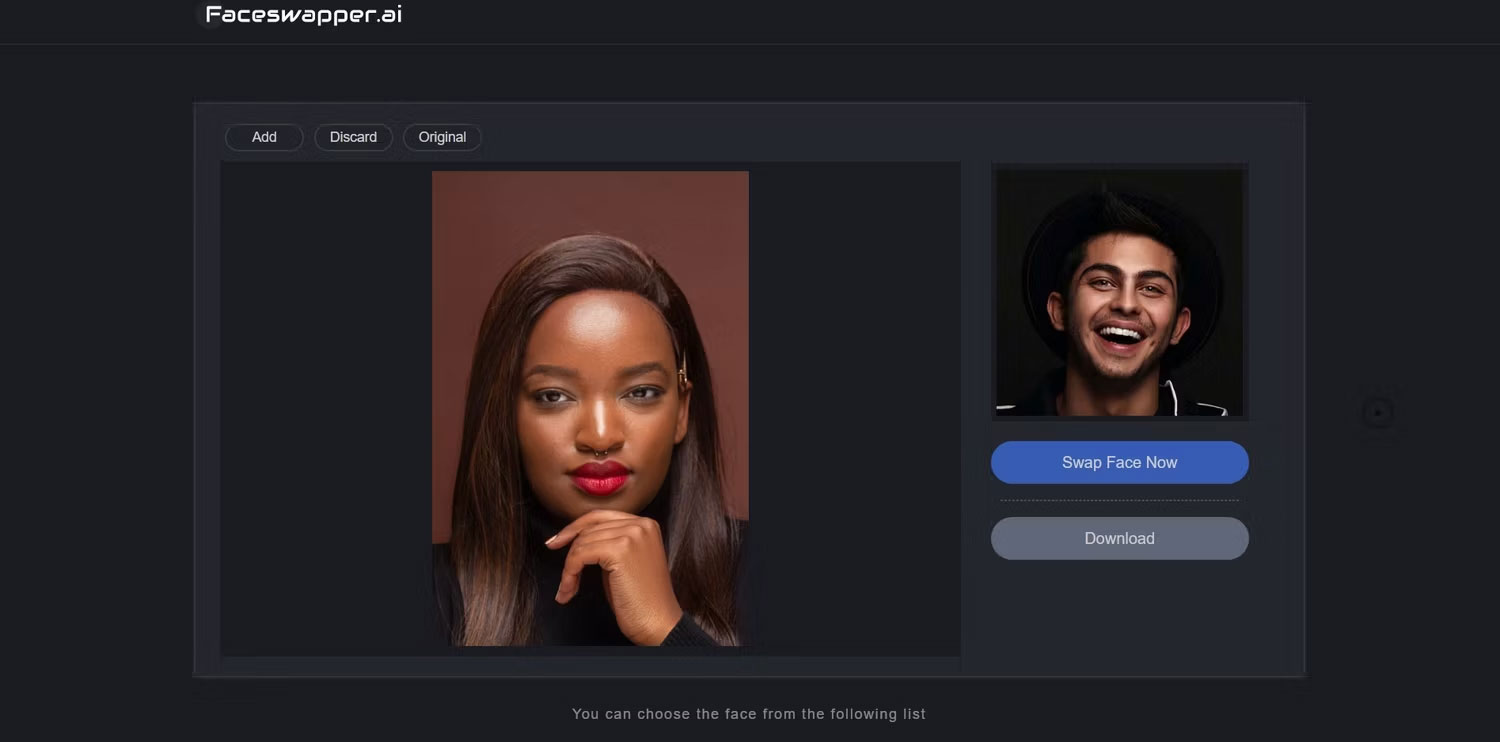Click the Faceswapper.ai logo
Screen dimensions: 1500x742
tap(303, 15)
